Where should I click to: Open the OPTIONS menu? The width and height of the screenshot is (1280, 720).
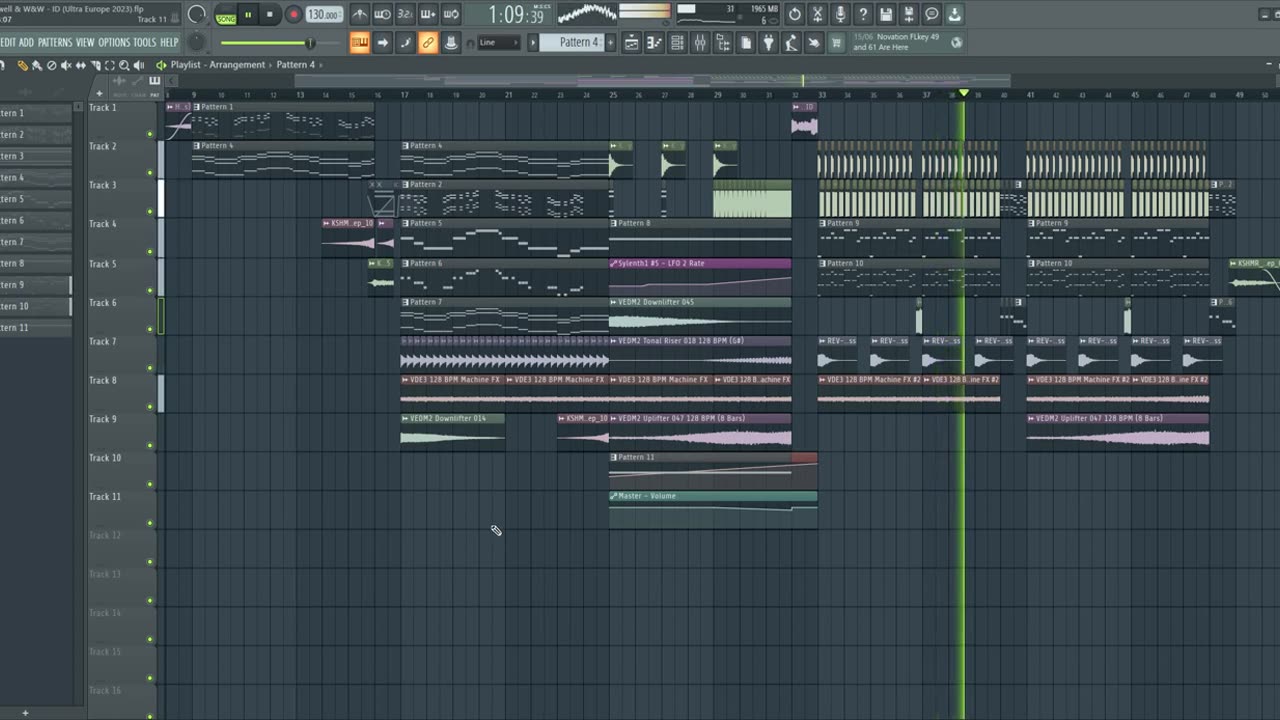pyautogui.click(x=114, y=42)
